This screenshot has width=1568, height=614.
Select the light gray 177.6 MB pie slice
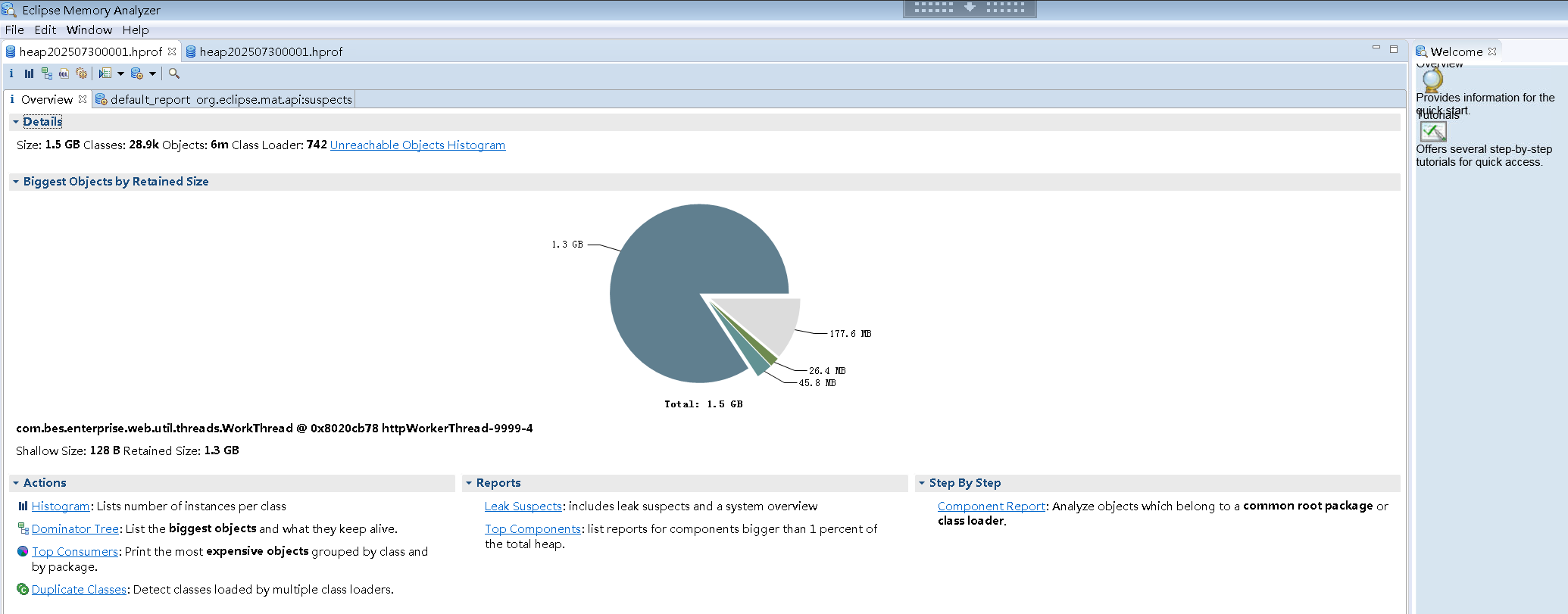(x=765, y=322)
